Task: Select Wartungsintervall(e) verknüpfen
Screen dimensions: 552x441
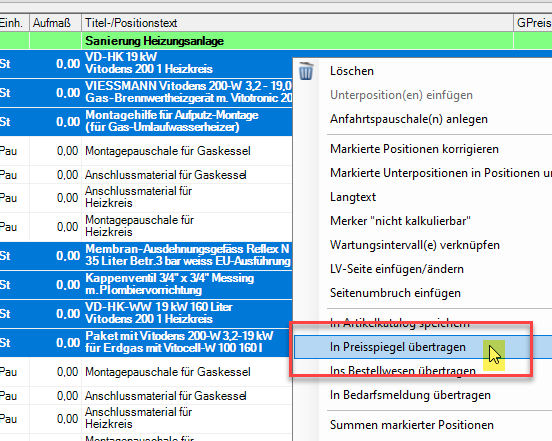Action: click(415, 245)
